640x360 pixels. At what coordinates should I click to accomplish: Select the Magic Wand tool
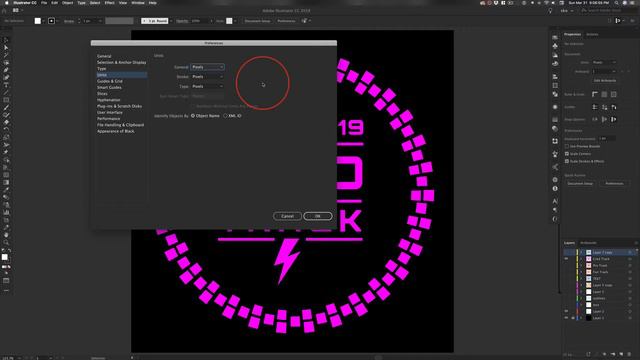pyautogui.click(x=6, y=55)
